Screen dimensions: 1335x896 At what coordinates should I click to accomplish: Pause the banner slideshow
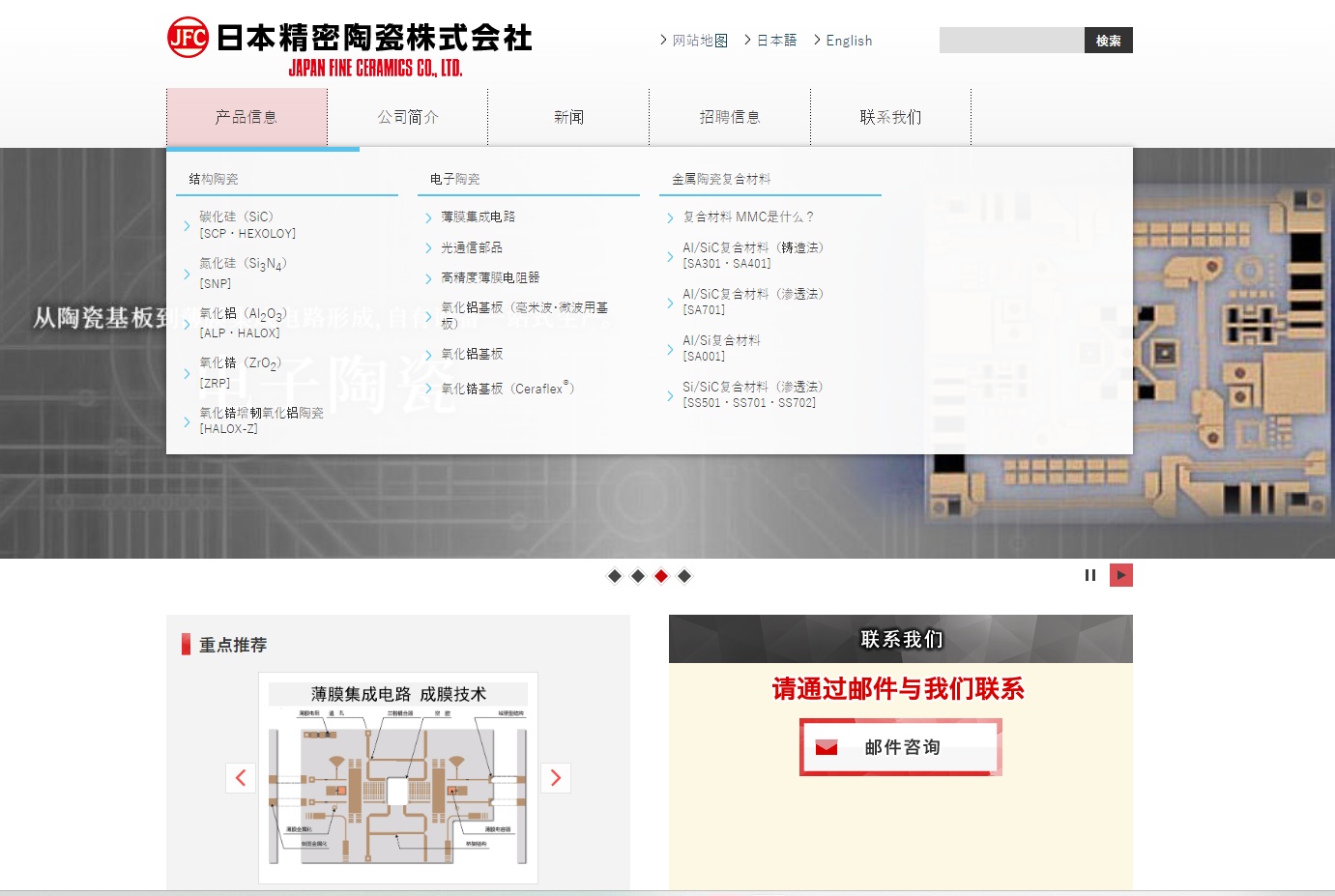(x=1090, y=575)
